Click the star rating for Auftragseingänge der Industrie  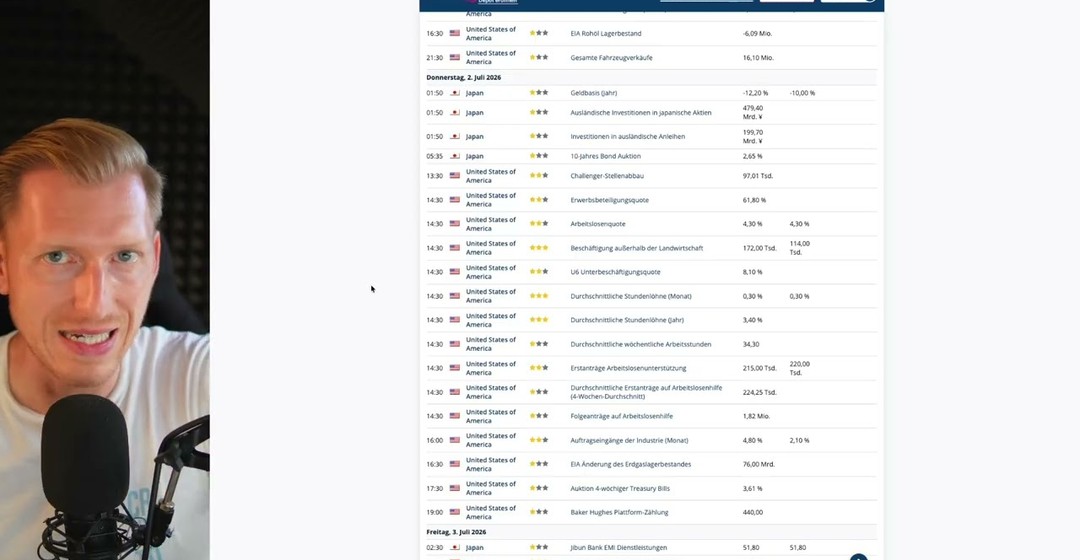[539, 440]
